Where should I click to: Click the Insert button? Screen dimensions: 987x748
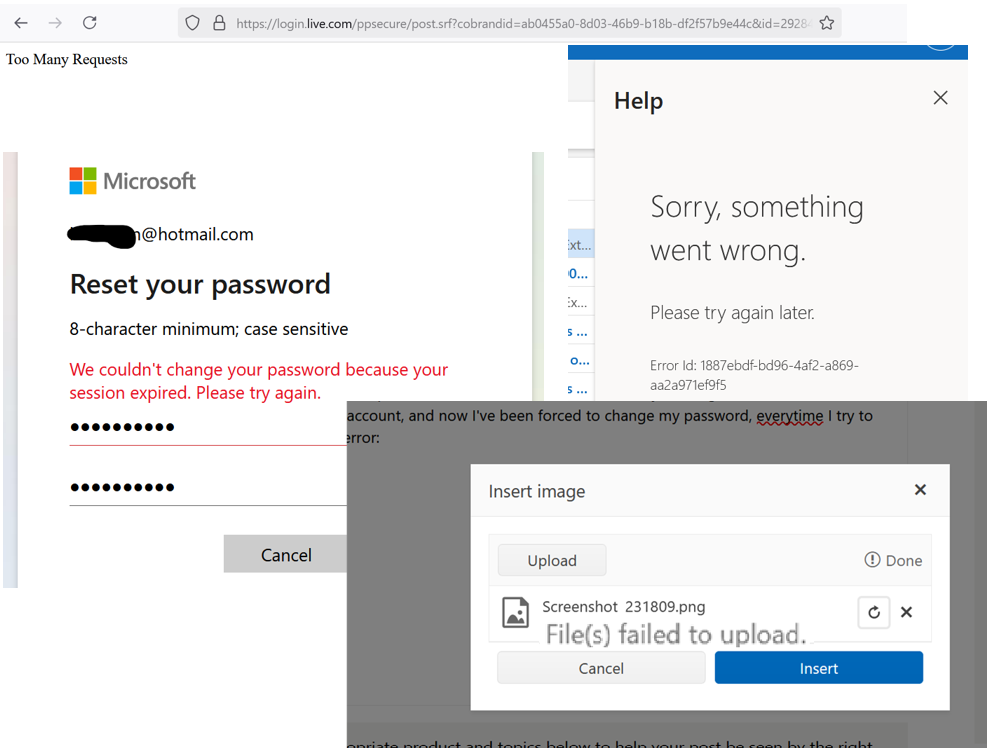[x=818, y=667]
